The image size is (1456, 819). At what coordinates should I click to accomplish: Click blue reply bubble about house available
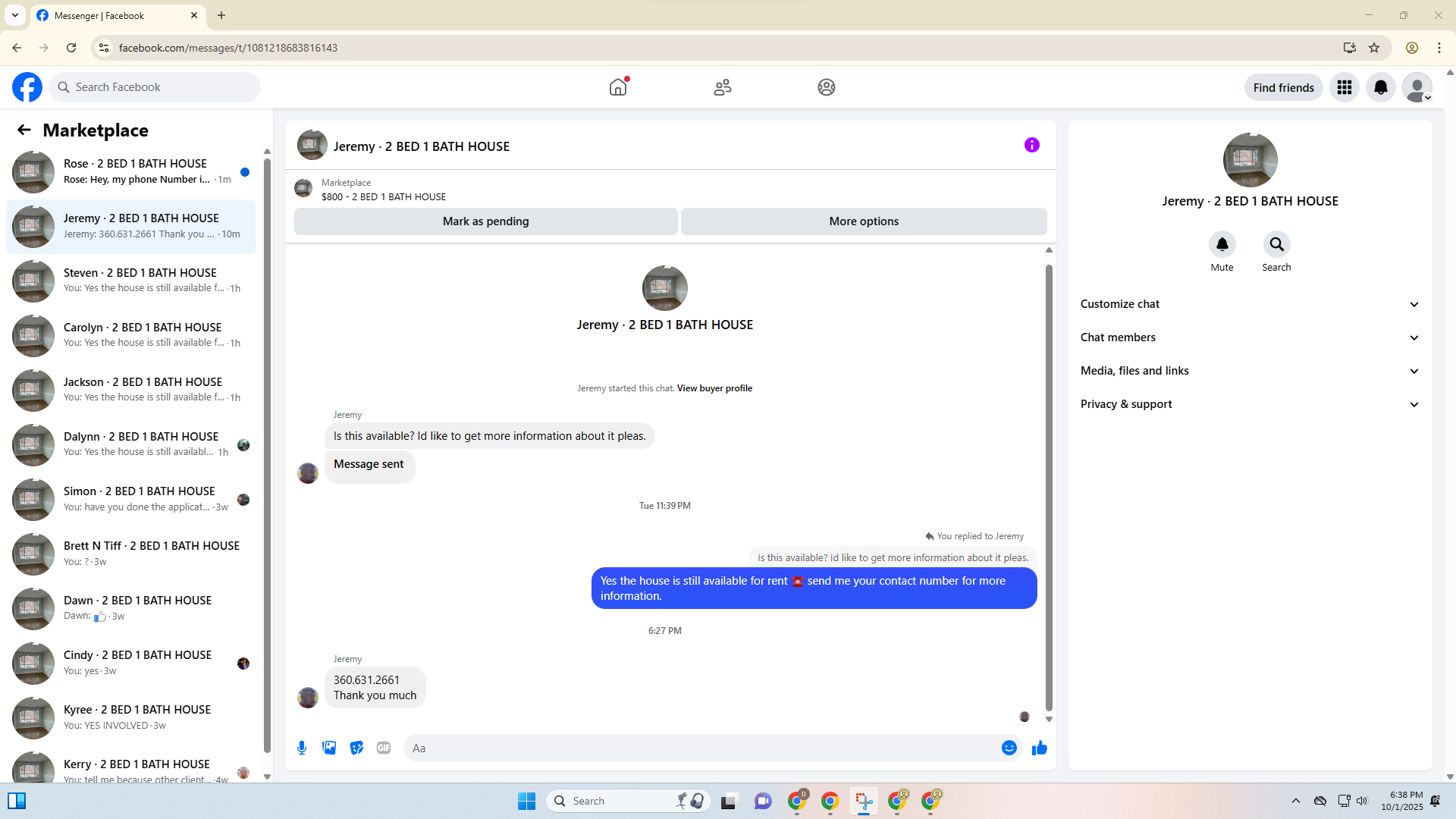point(814,588)
